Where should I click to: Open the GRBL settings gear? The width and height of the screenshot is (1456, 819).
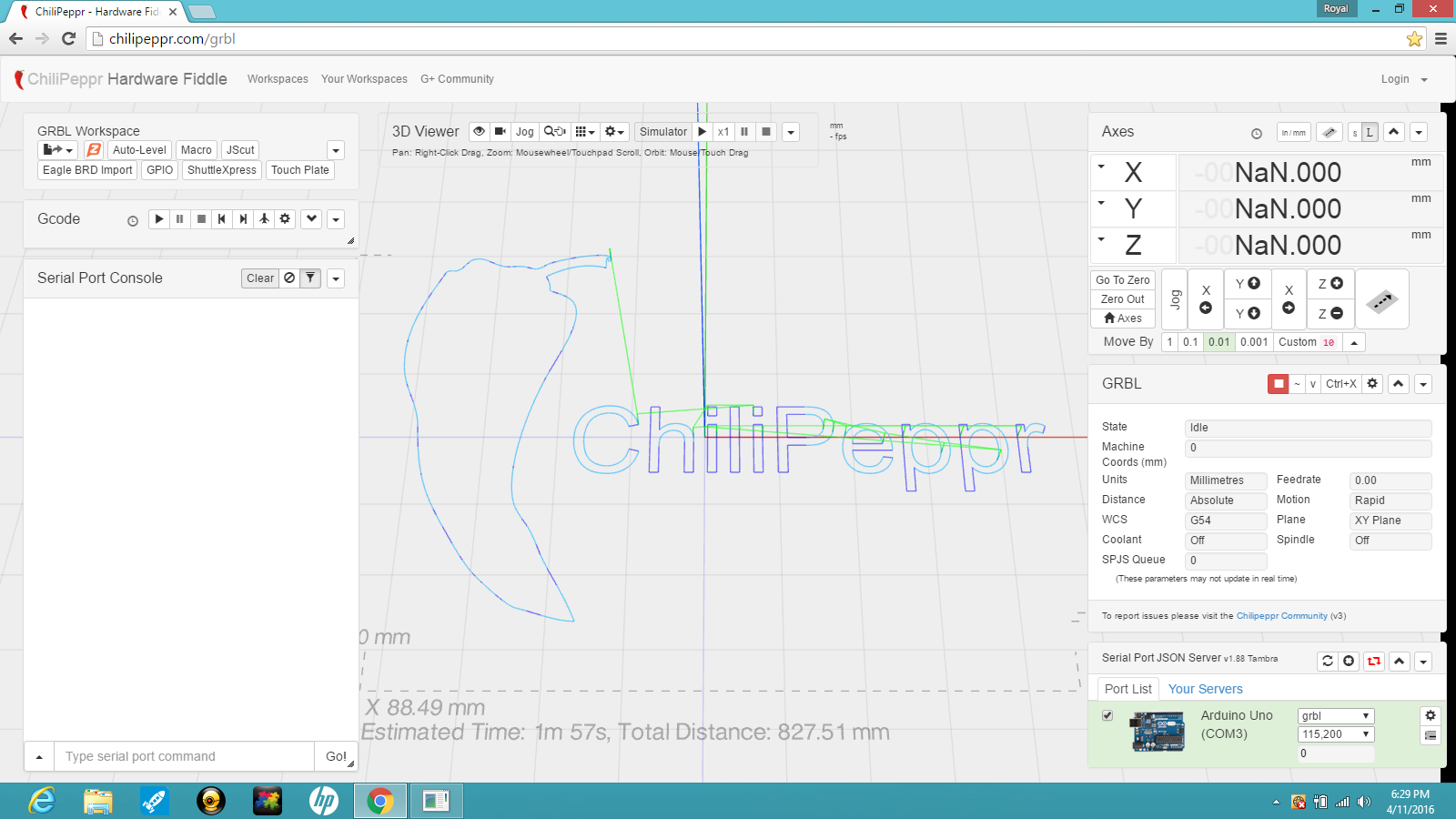1372,384
